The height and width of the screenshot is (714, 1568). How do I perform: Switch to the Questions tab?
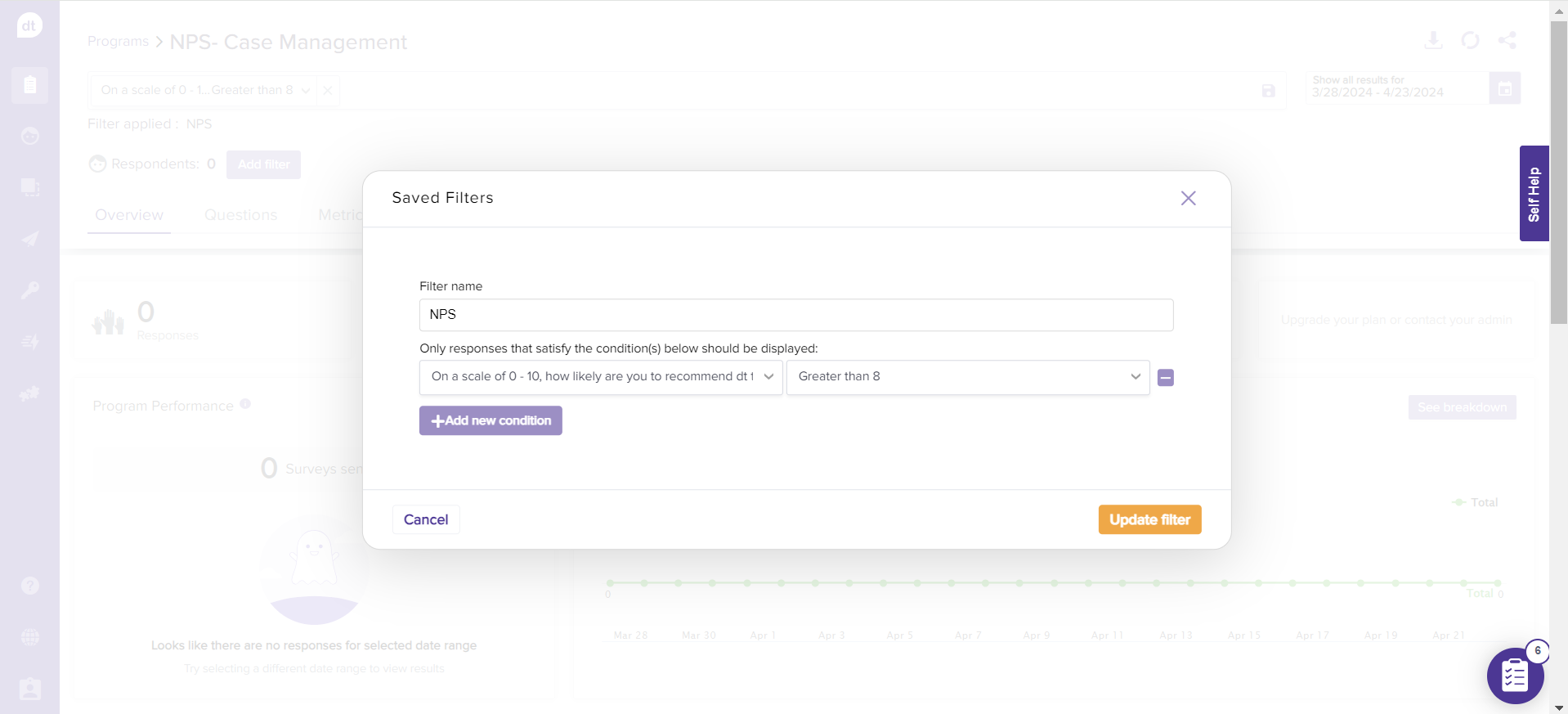tap(240, 215)
